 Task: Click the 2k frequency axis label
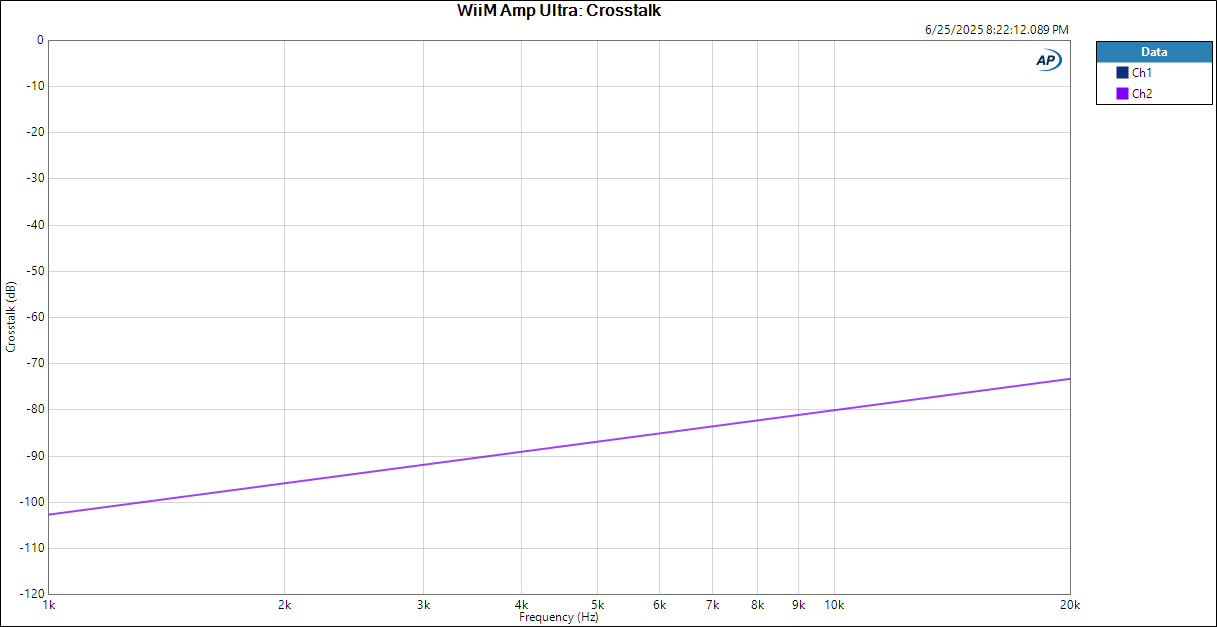(284, 605)
